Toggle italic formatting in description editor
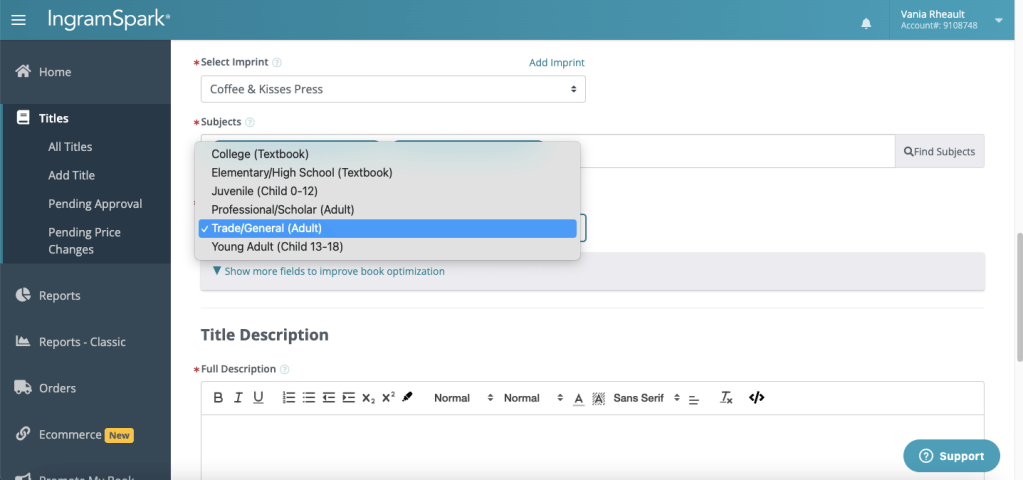The image size is (1023, 480). tap(238, 398)
